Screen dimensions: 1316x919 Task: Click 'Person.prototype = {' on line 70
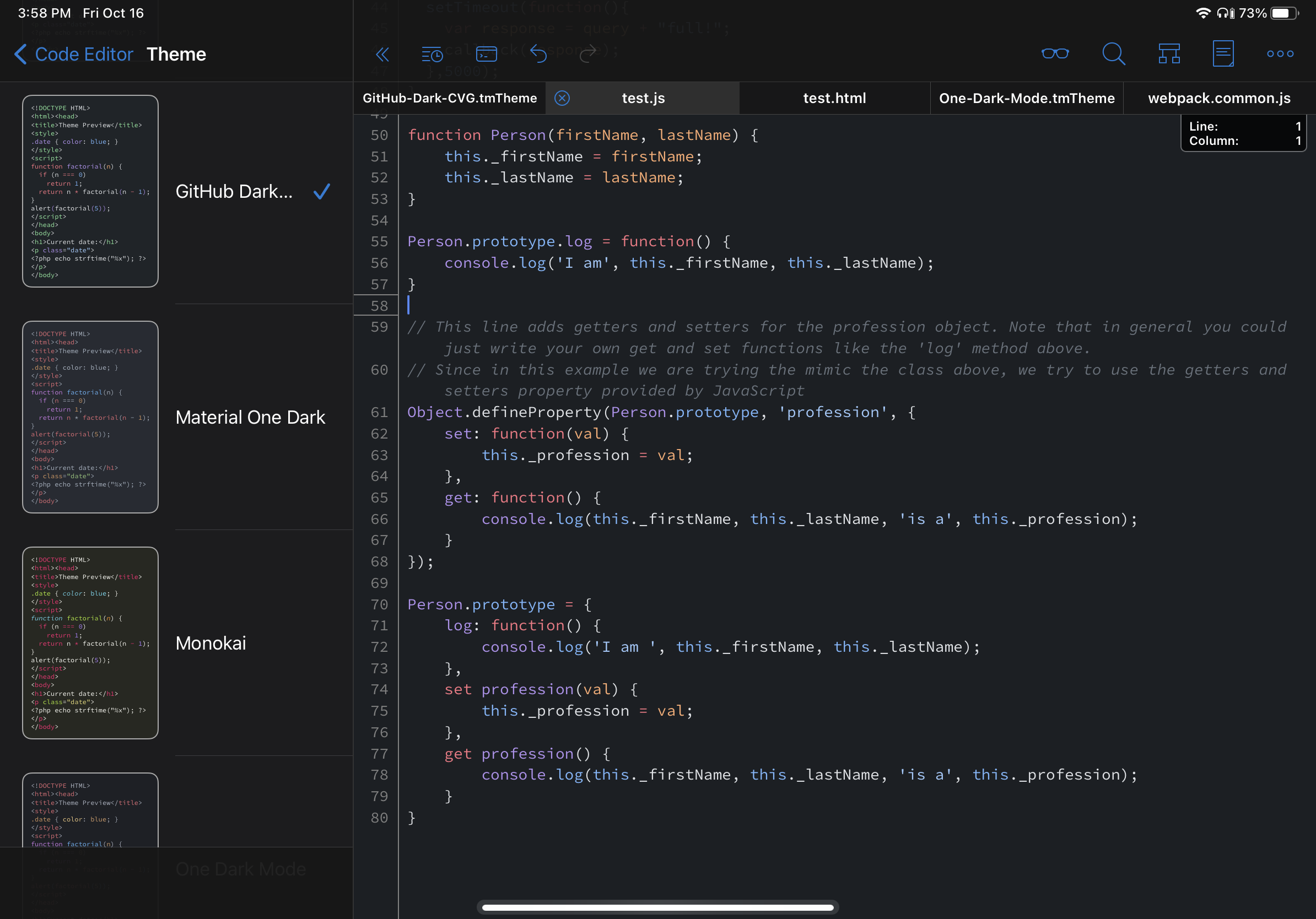[500, 604]
